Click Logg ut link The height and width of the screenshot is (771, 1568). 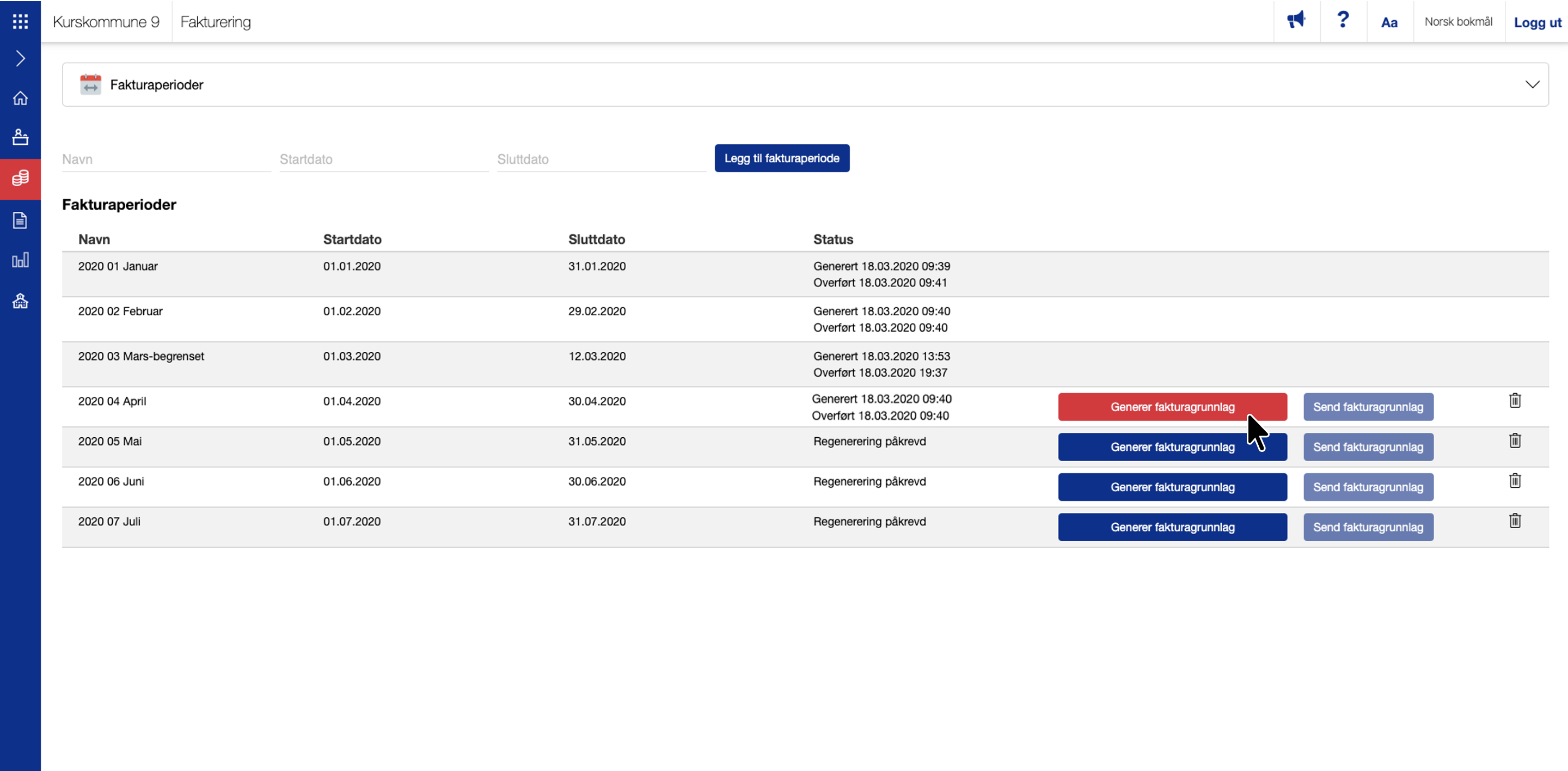coord(1537,22)
